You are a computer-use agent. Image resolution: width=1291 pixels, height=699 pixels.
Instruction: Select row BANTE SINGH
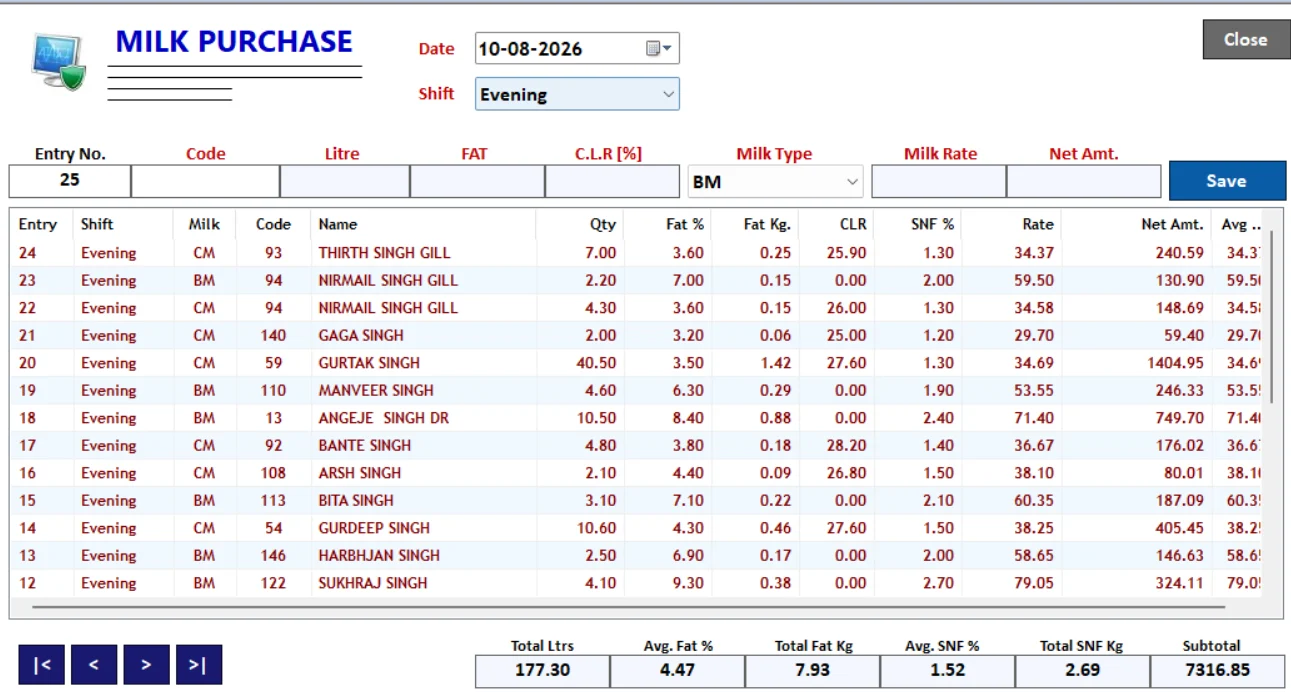(x=635, y=445)
